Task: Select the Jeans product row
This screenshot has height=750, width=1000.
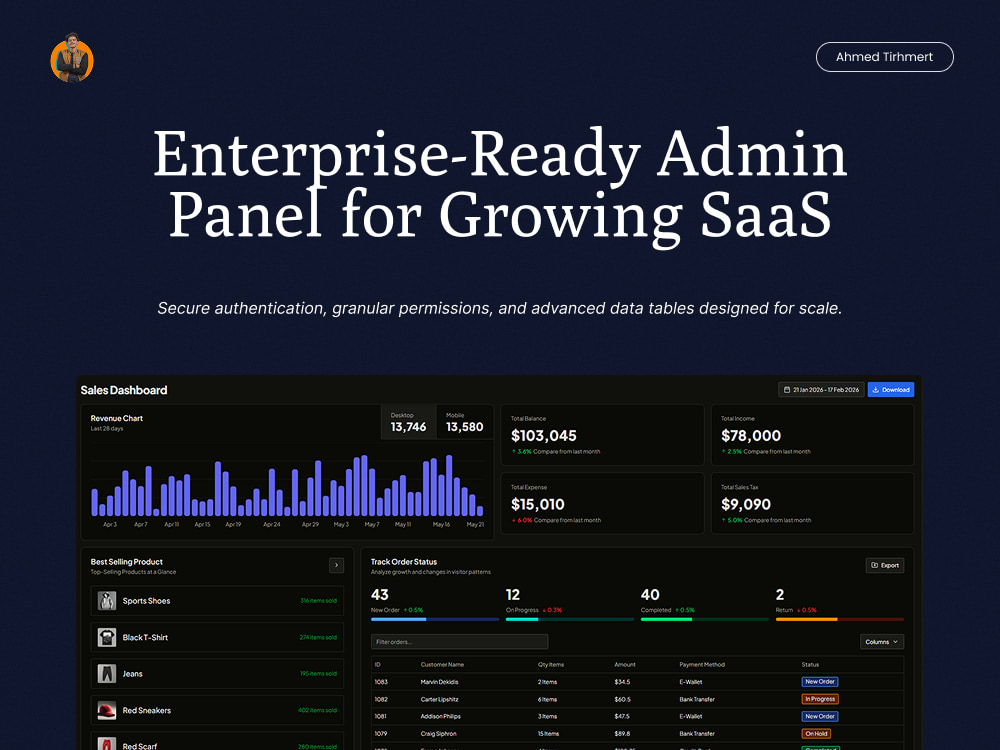Action: tap(217, 673)
